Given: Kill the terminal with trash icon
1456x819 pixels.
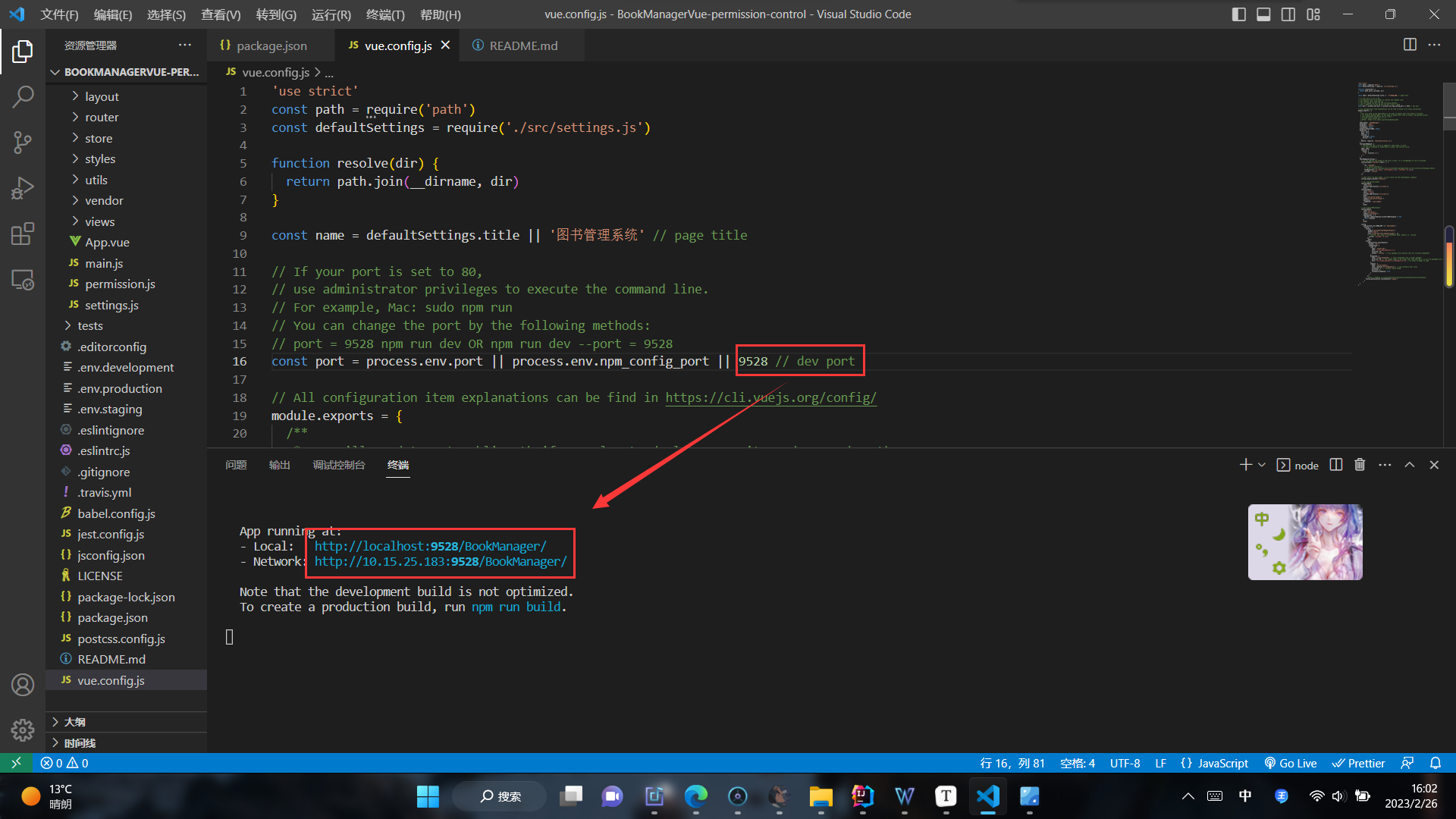Looking at the screenshot, I should [1360, 465].
